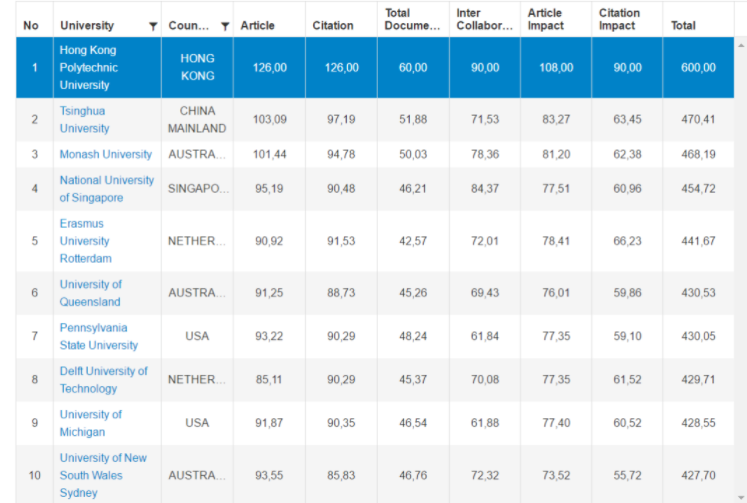The image size is (747, 503).
Task: Sort by the No column header
Action: (x=31, y=25)
